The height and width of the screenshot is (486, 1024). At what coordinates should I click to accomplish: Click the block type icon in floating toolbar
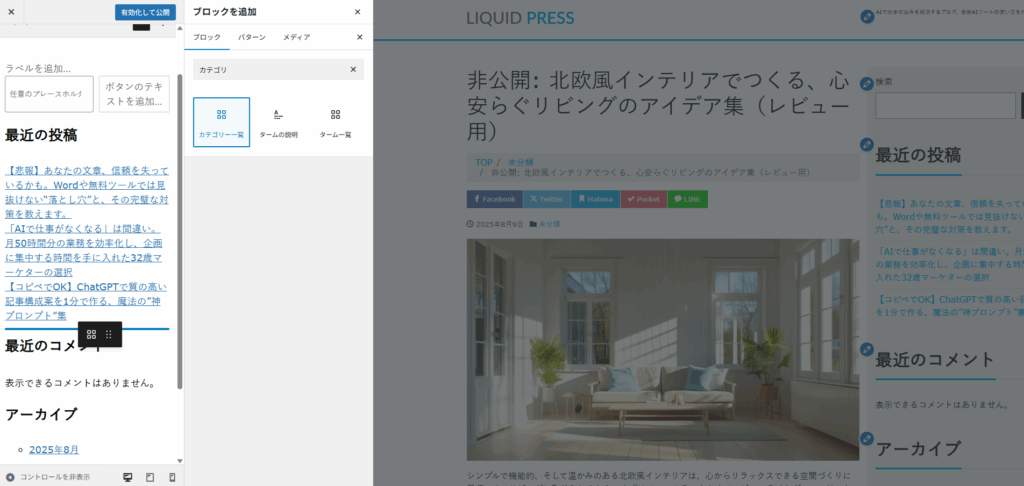[91, 334]
